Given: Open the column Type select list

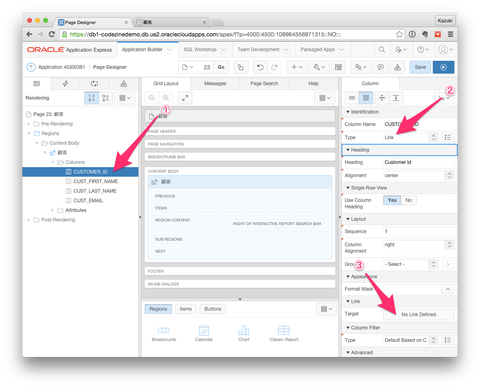Looking at the screenshot, I should [x=410, y=137].
